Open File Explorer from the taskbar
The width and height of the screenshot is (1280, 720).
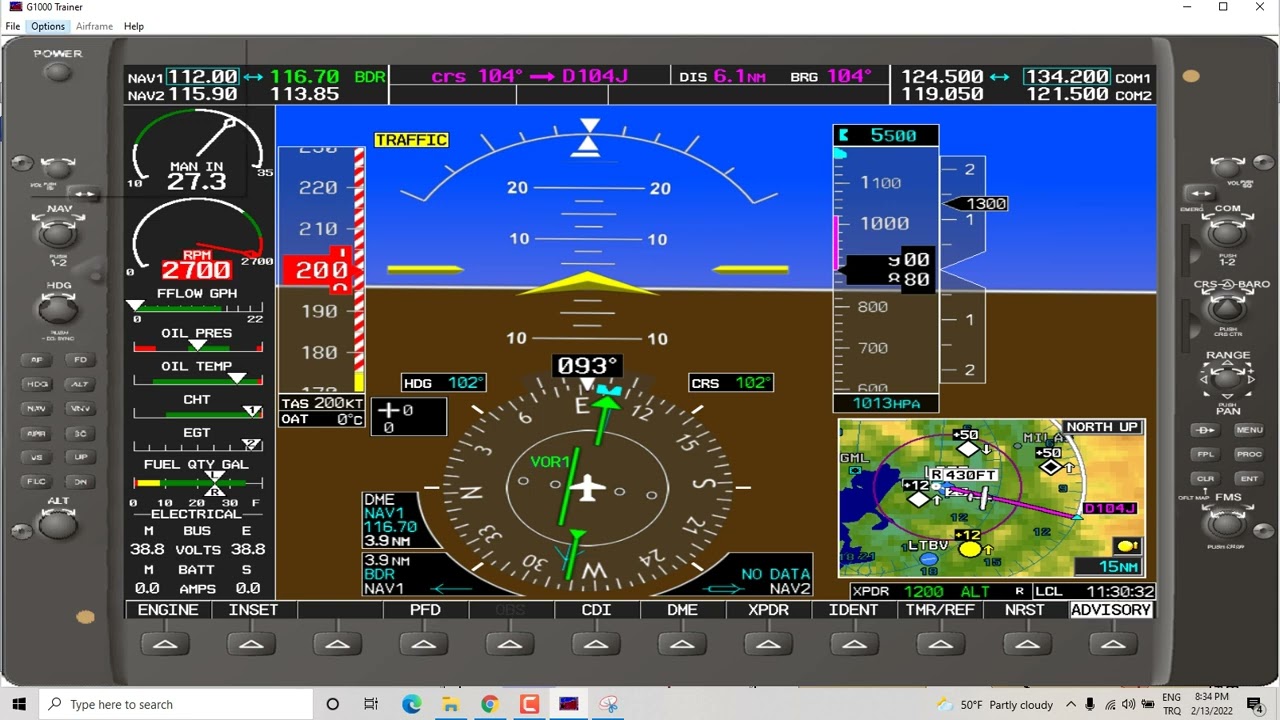coord(450,704)
